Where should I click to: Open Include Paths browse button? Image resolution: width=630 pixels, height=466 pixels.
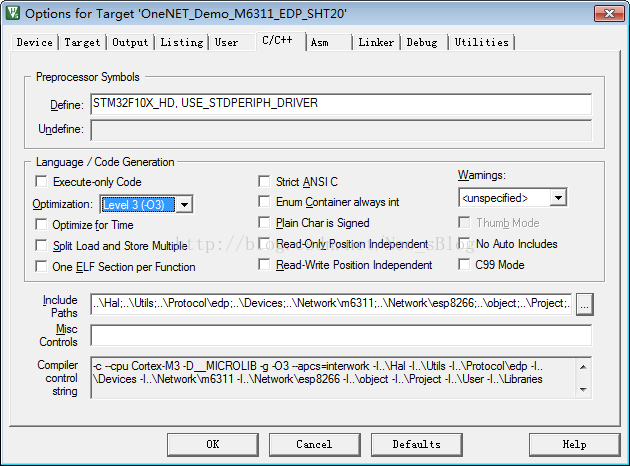click(x=585, y=304)
